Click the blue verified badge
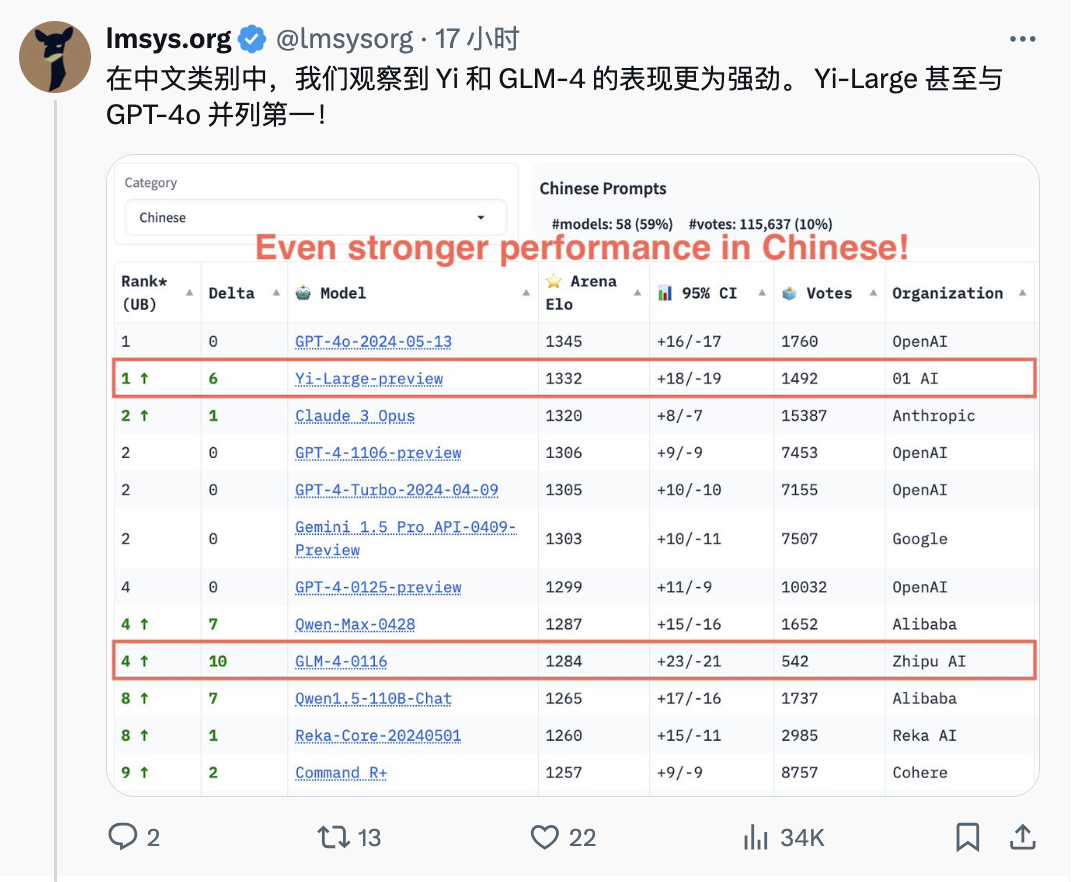 pyautogui.click(x=252, y=39)
